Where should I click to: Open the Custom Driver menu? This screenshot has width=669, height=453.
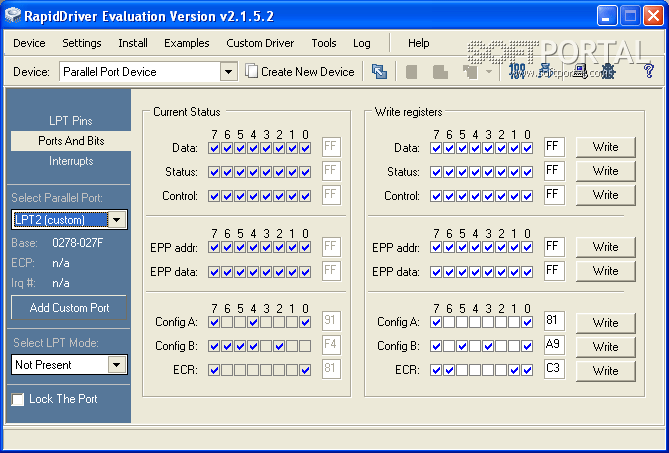point(260,43)
